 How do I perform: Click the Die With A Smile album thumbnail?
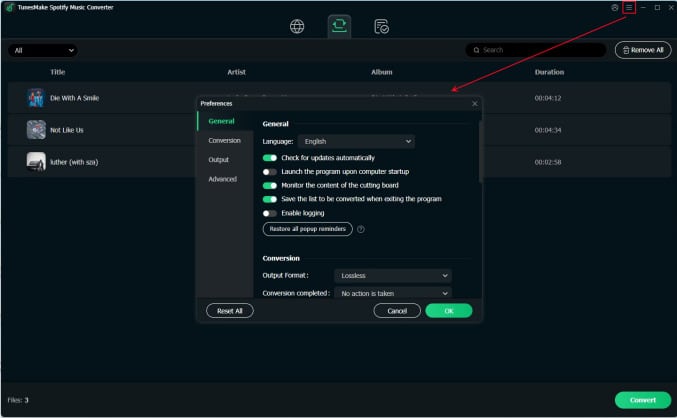click(x=36, y=98)
